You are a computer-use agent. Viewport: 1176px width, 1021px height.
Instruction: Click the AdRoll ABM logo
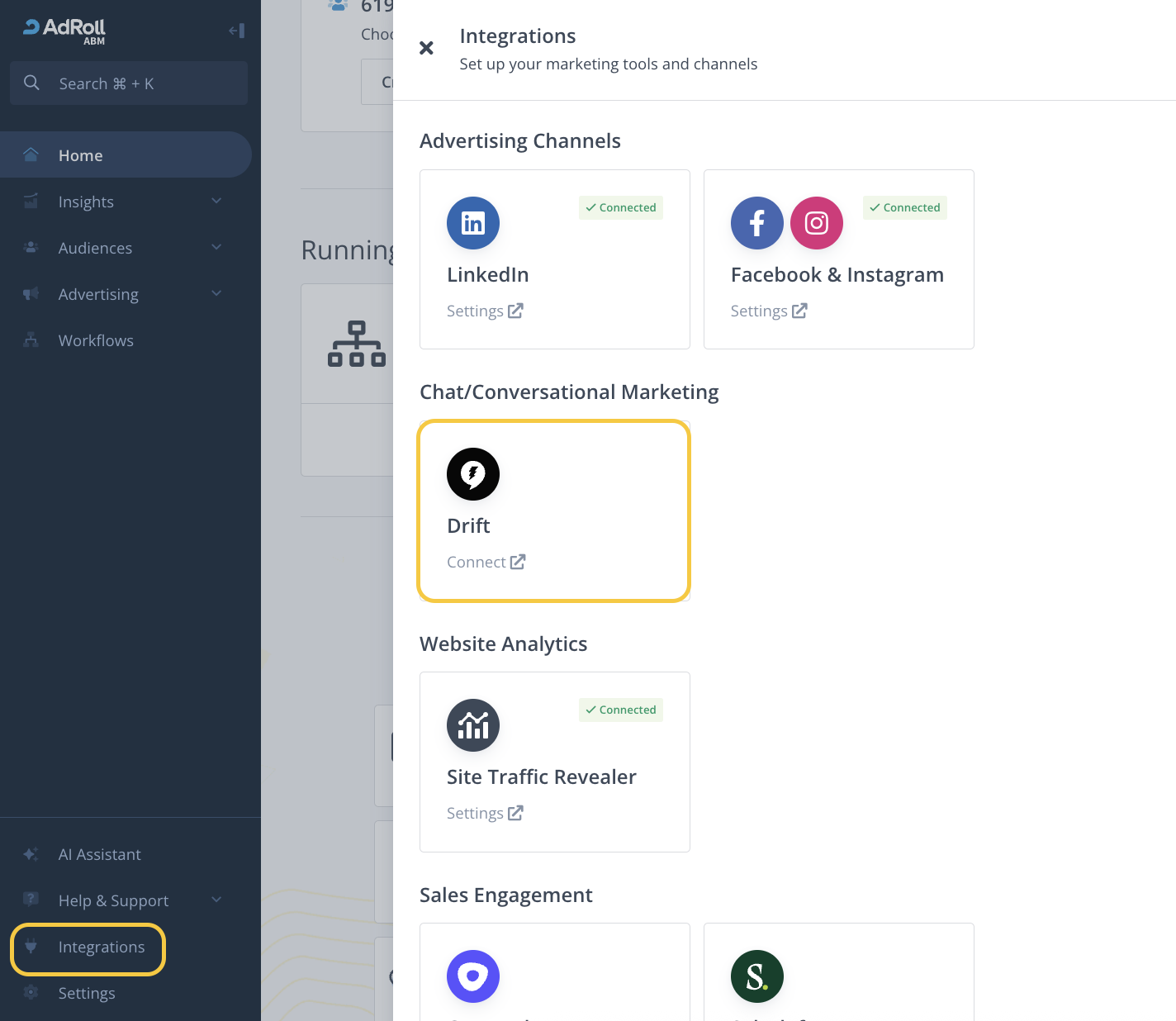[64, 31]
